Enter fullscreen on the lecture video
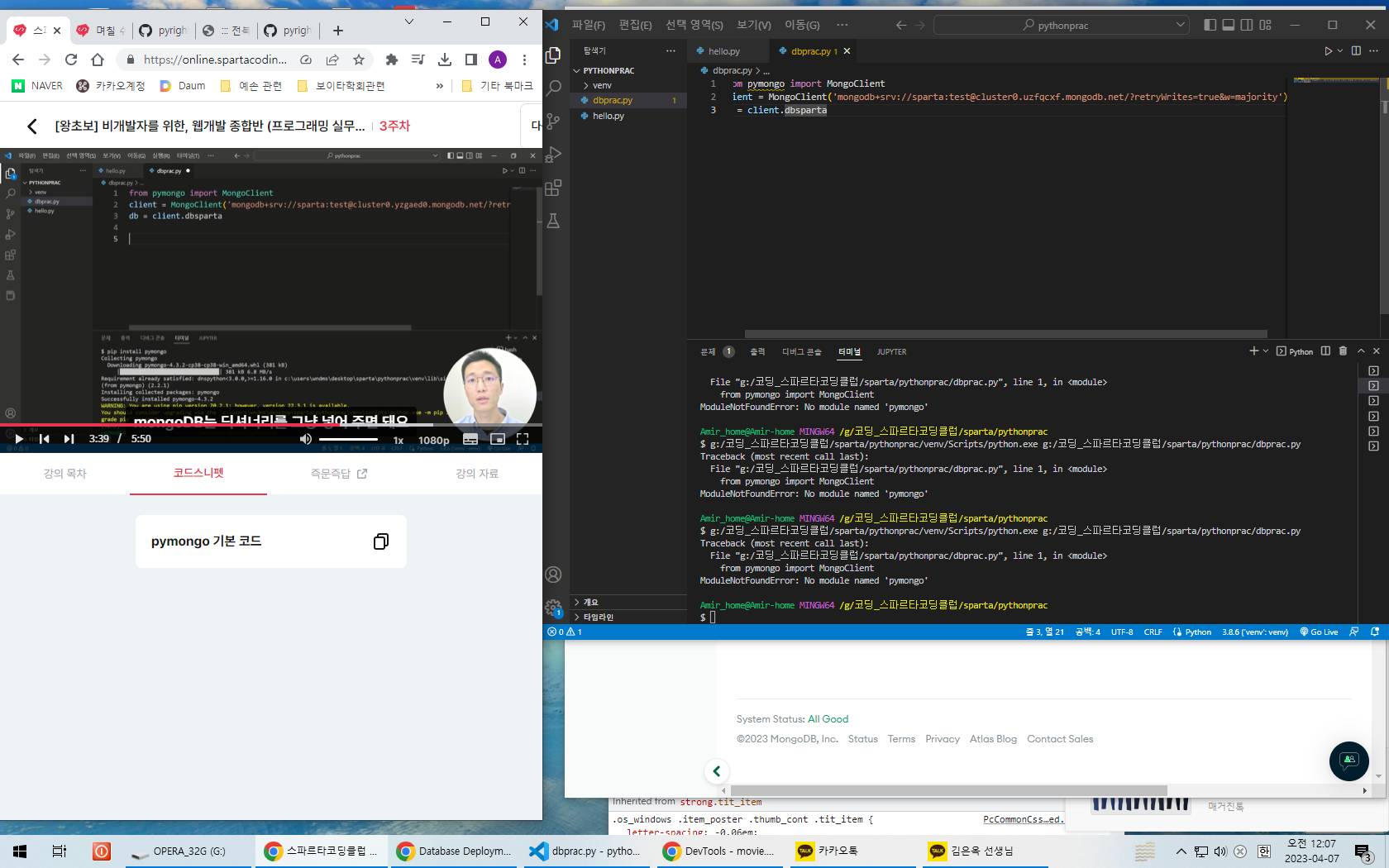 523,439
